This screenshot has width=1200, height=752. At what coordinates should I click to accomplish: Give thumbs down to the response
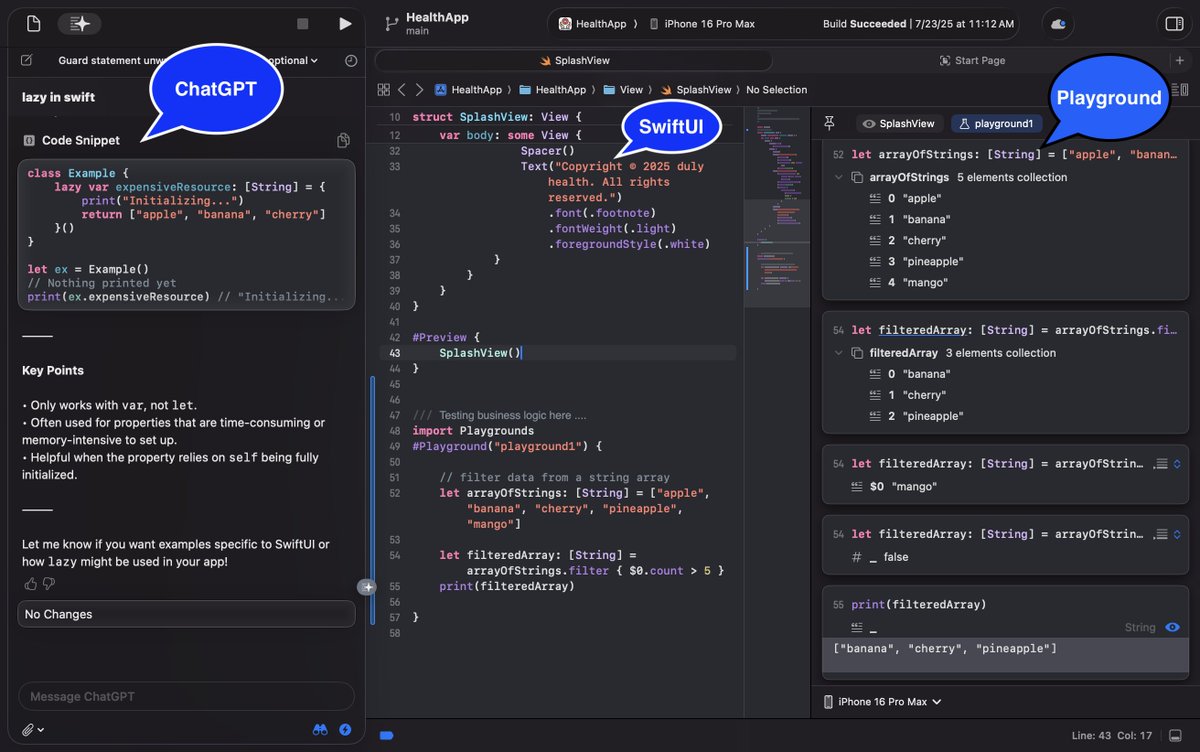click(x=49, y=583)
